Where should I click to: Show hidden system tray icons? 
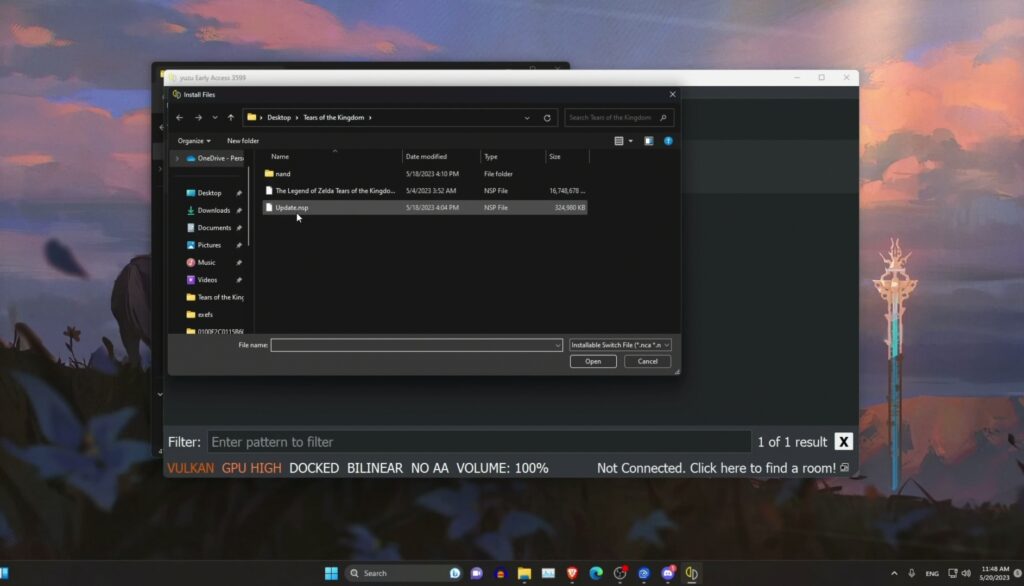tap(894, 573)
